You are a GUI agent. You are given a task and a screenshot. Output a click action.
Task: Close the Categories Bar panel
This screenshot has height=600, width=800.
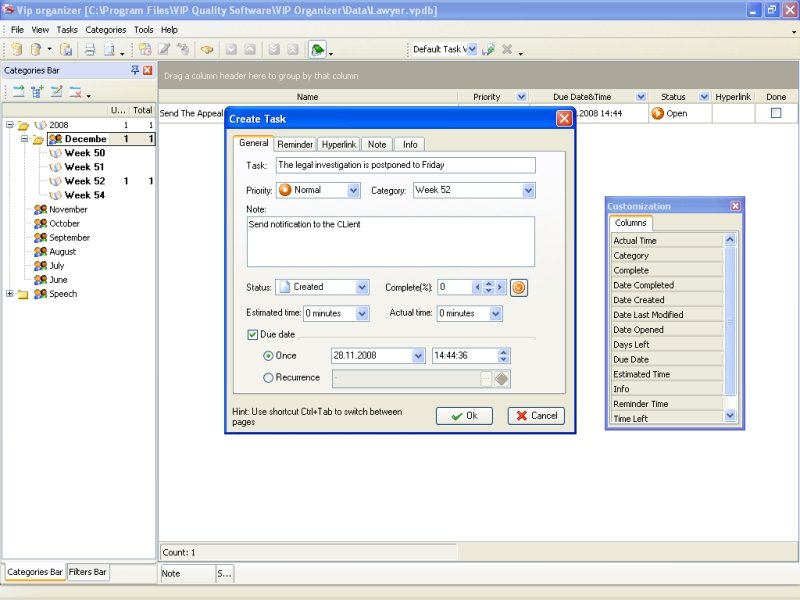tap(148, 71)
